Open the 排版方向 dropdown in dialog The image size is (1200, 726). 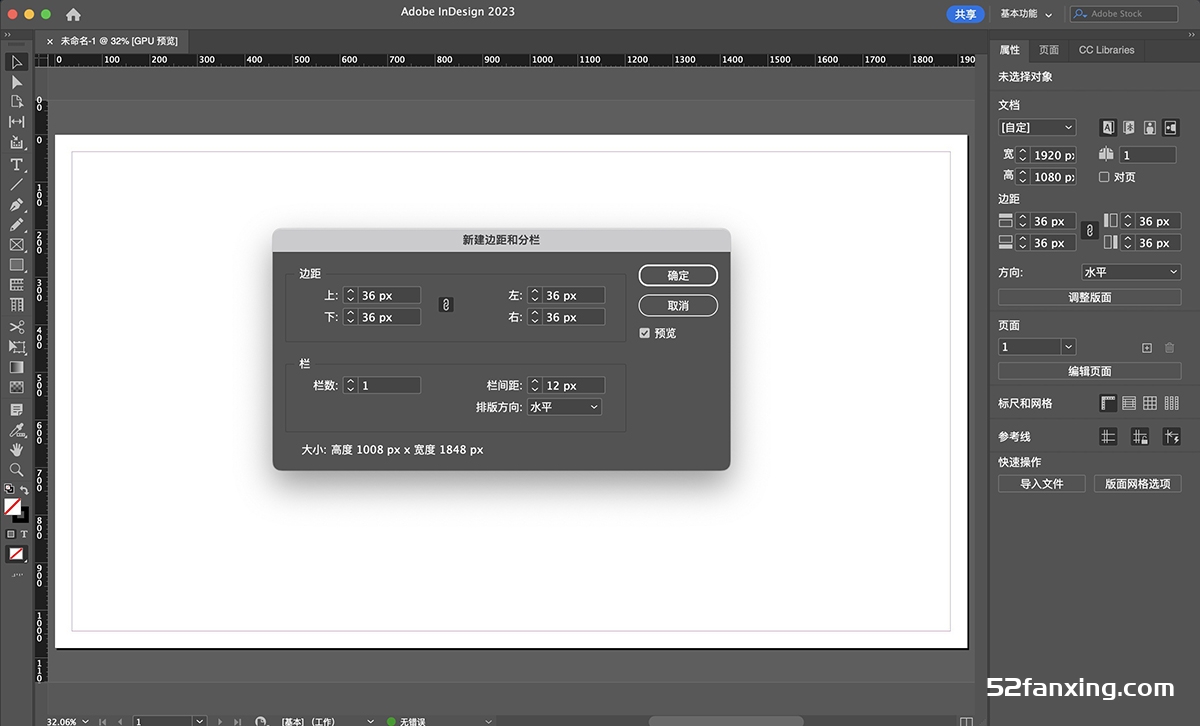pyautogui.click(x=564, y=407)
